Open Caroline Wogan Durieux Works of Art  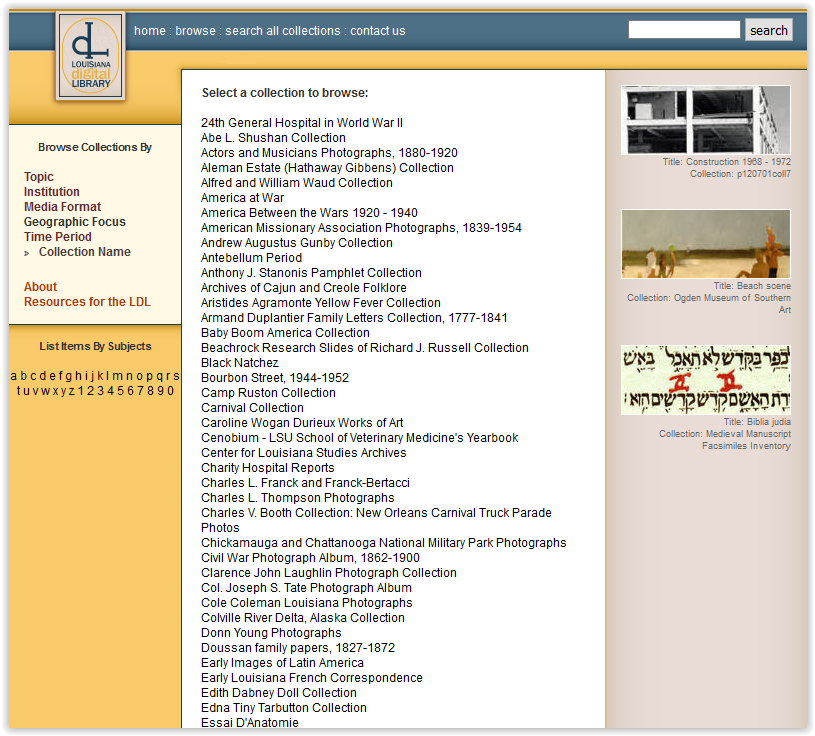302,423
